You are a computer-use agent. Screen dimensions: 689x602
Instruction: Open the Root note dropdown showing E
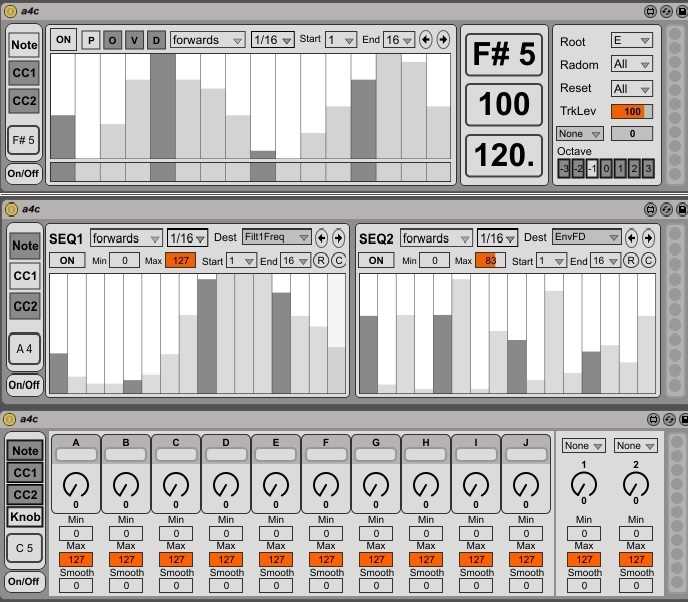pos(632,41)
